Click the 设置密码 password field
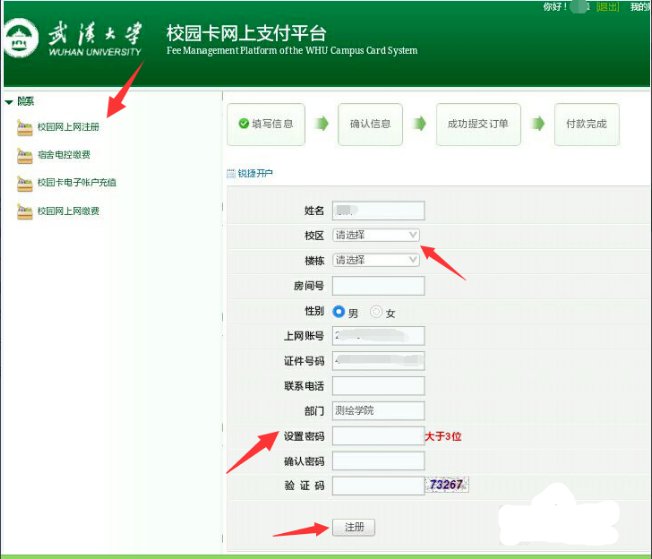Viewport: 652px width, 559px height. tap(378, 436)
